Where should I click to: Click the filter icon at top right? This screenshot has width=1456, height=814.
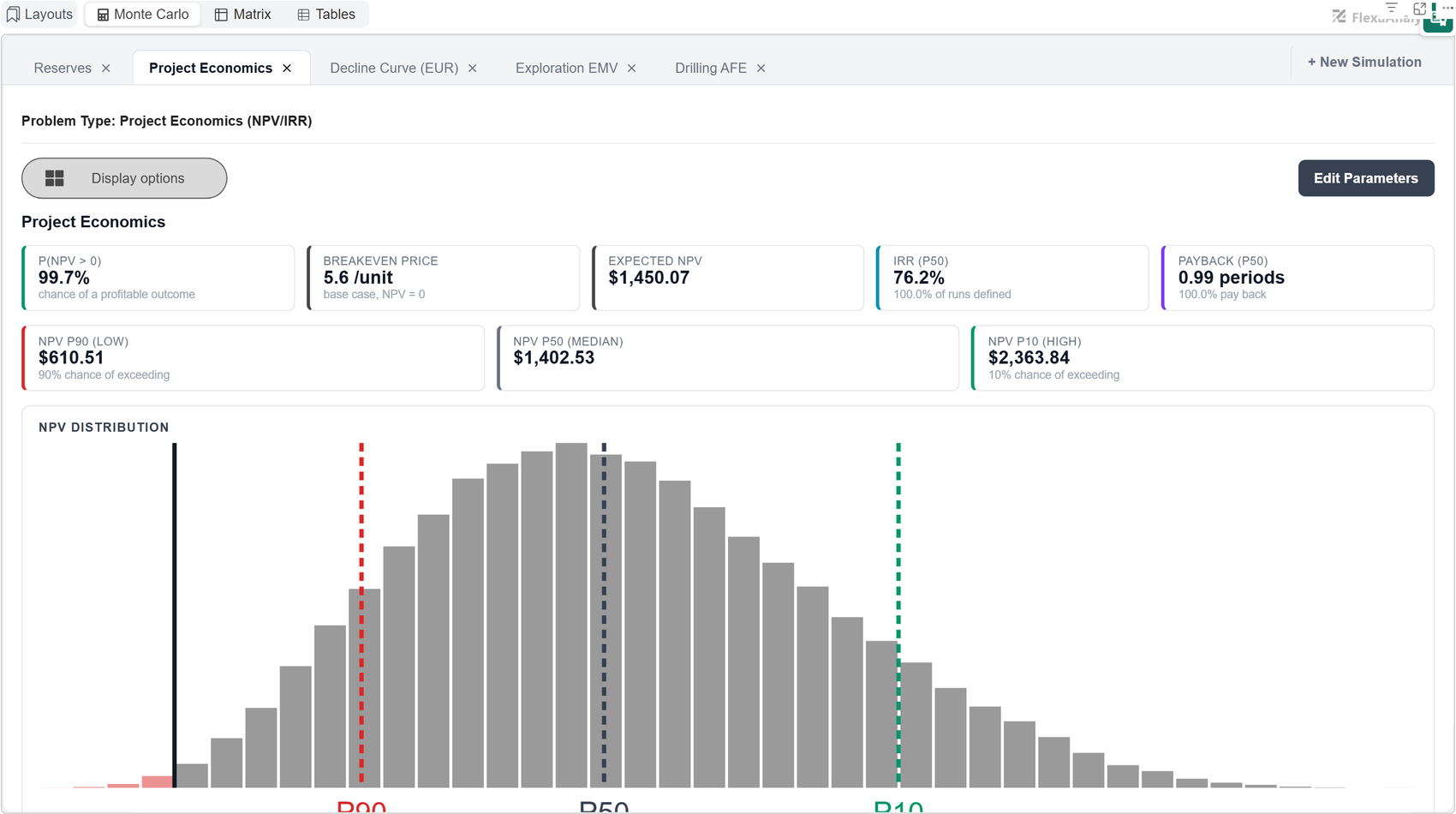tap(1392, 7)
